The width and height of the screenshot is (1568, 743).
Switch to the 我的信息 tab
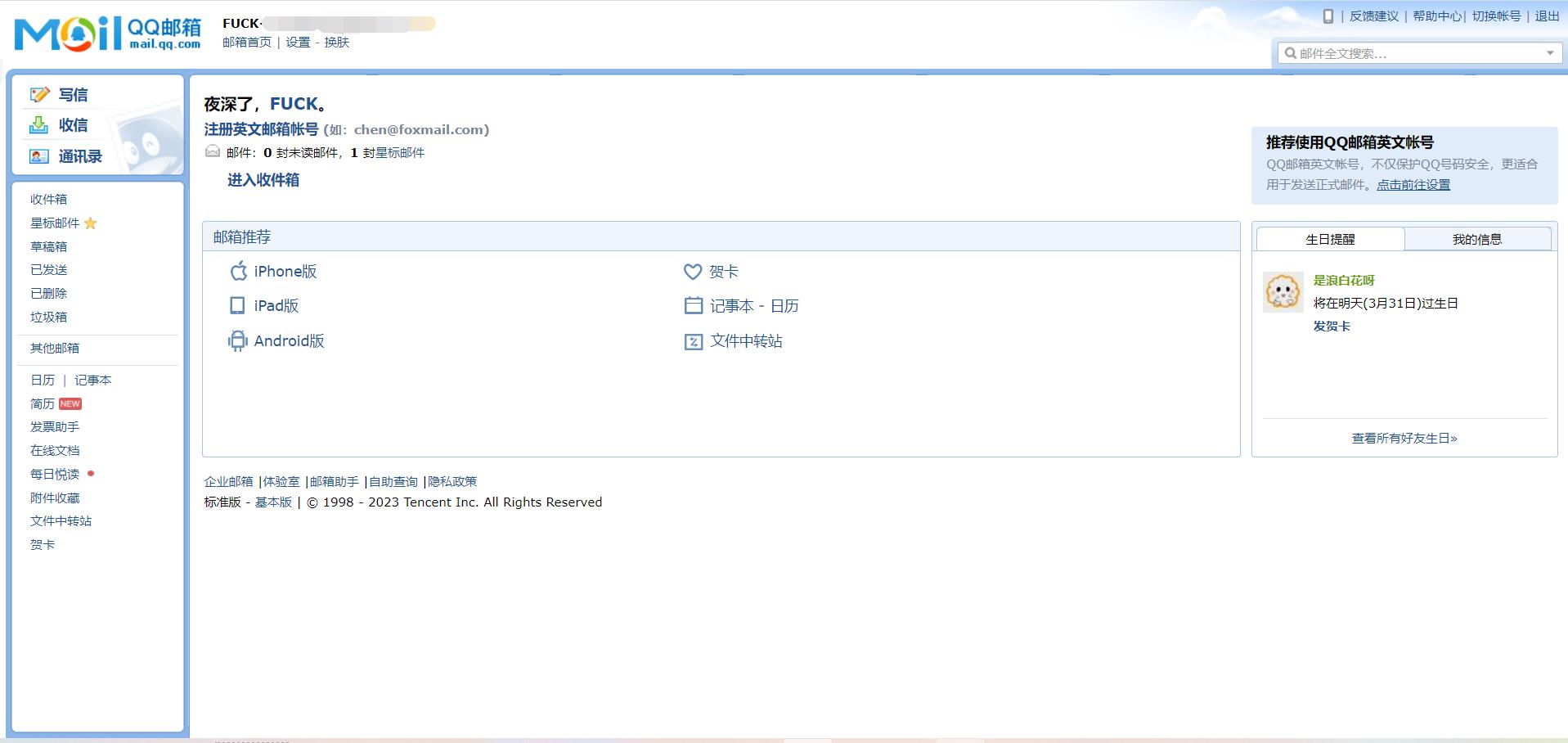click(1477, 239)
